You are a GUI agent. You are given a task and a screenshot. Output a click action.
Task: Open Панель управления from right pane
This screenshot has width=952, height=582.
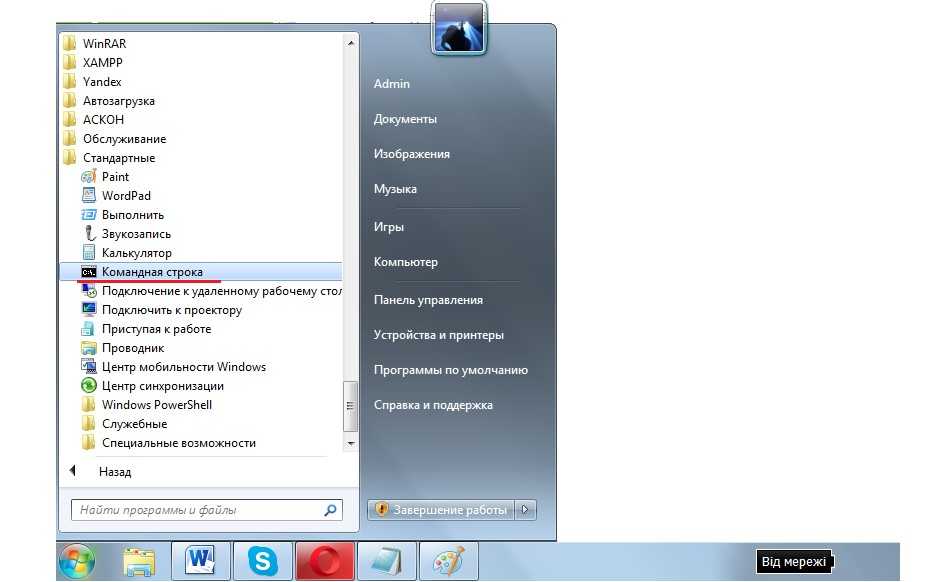(x=428, y=300)
